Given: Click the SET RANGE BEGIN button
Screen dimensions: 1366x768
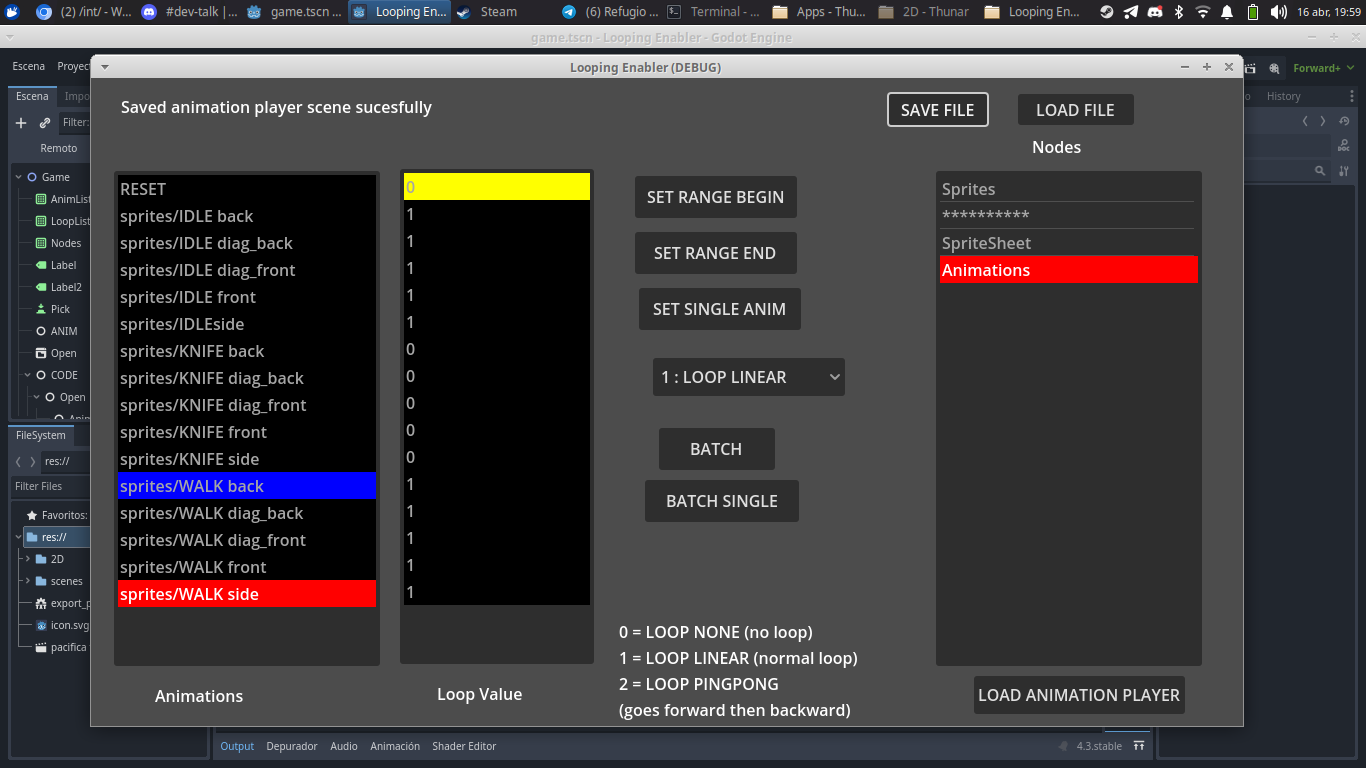Looking at the screenshot, I should point(716,197).
